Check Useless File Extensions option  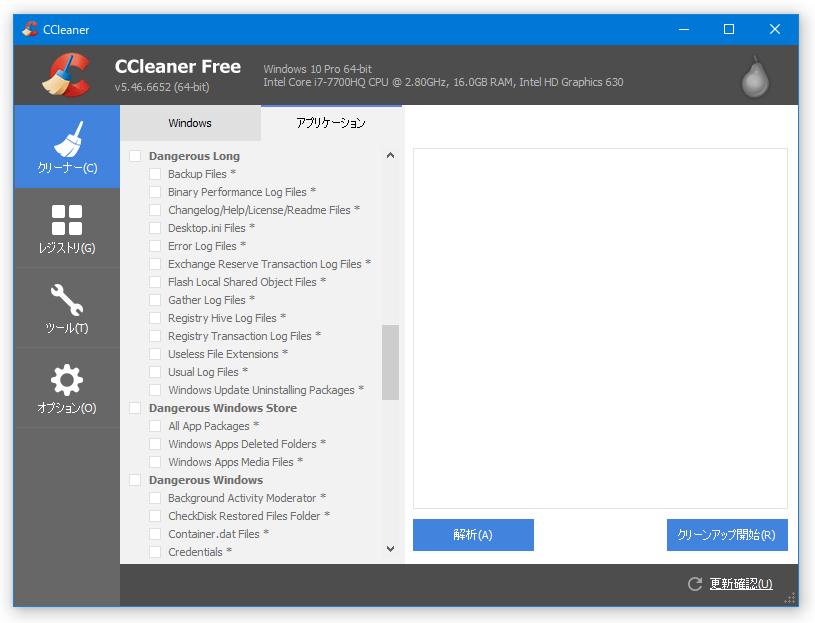coord(155,354)
